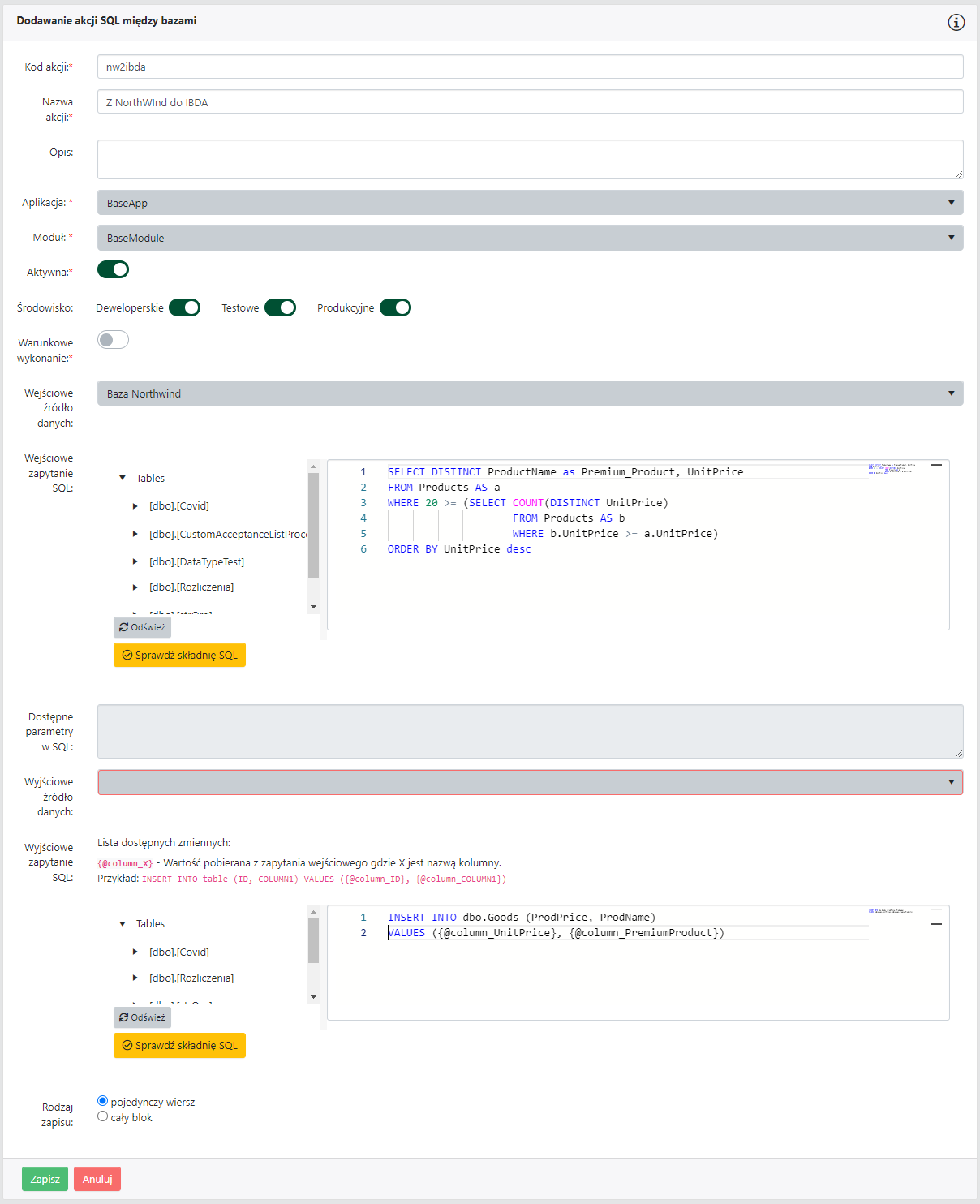Screen dimensions: 980x1204
Task: Disable the Aktywna toggle
Action: (x=113, y=269)
